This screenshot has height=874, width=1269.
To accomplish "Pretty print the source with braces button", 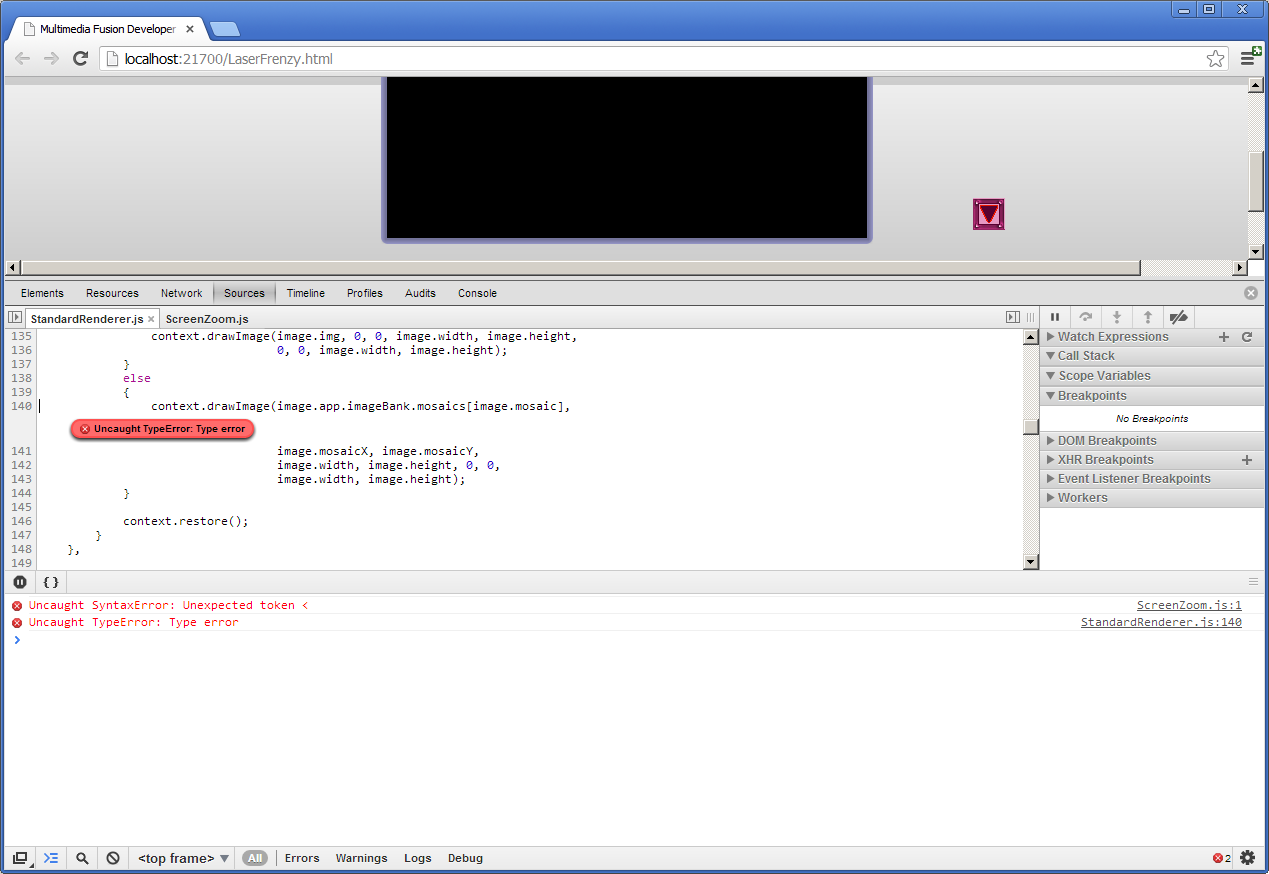I will tap(51, 582).
